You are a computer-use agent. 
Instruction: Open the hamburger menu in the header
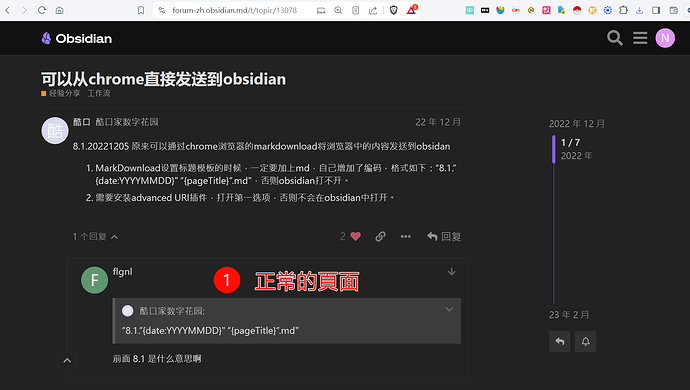click(640, 38)
